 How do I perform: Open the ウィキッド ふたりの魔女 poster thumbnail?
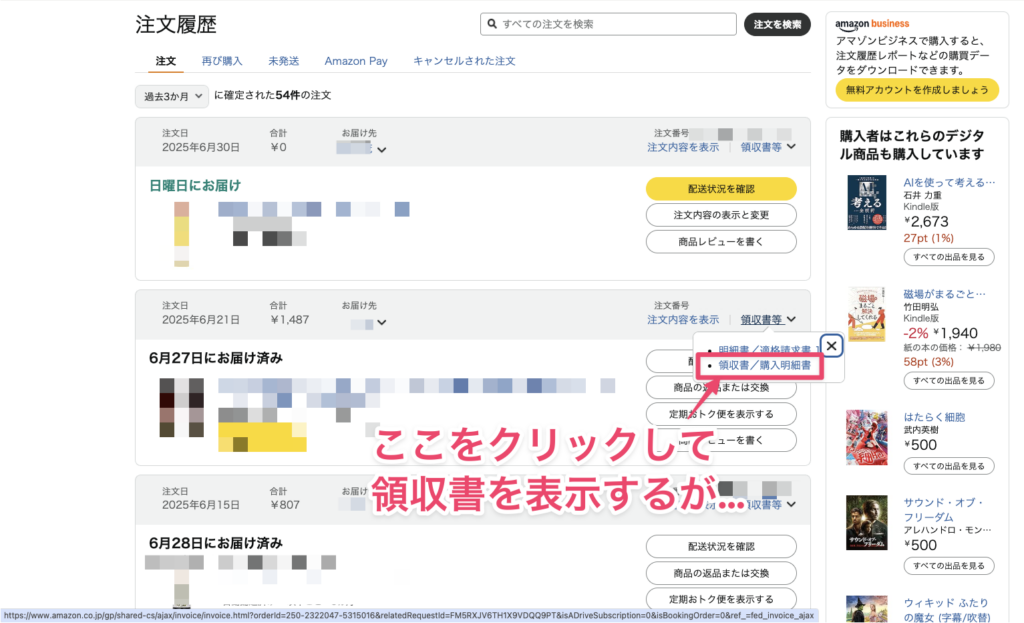pyautogui.click(x=867, y=609)
